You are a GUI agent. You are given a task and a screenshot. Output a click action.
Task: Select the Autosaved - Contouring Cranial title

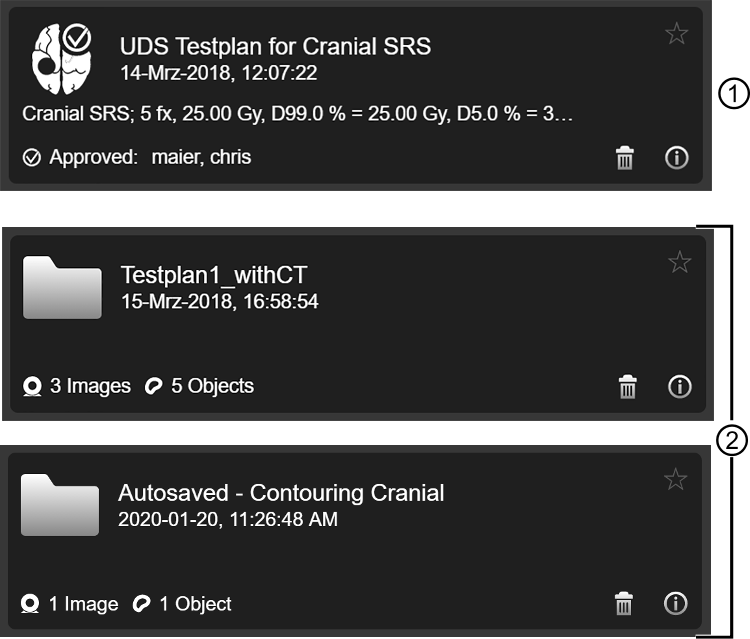[x=281, y=493]
